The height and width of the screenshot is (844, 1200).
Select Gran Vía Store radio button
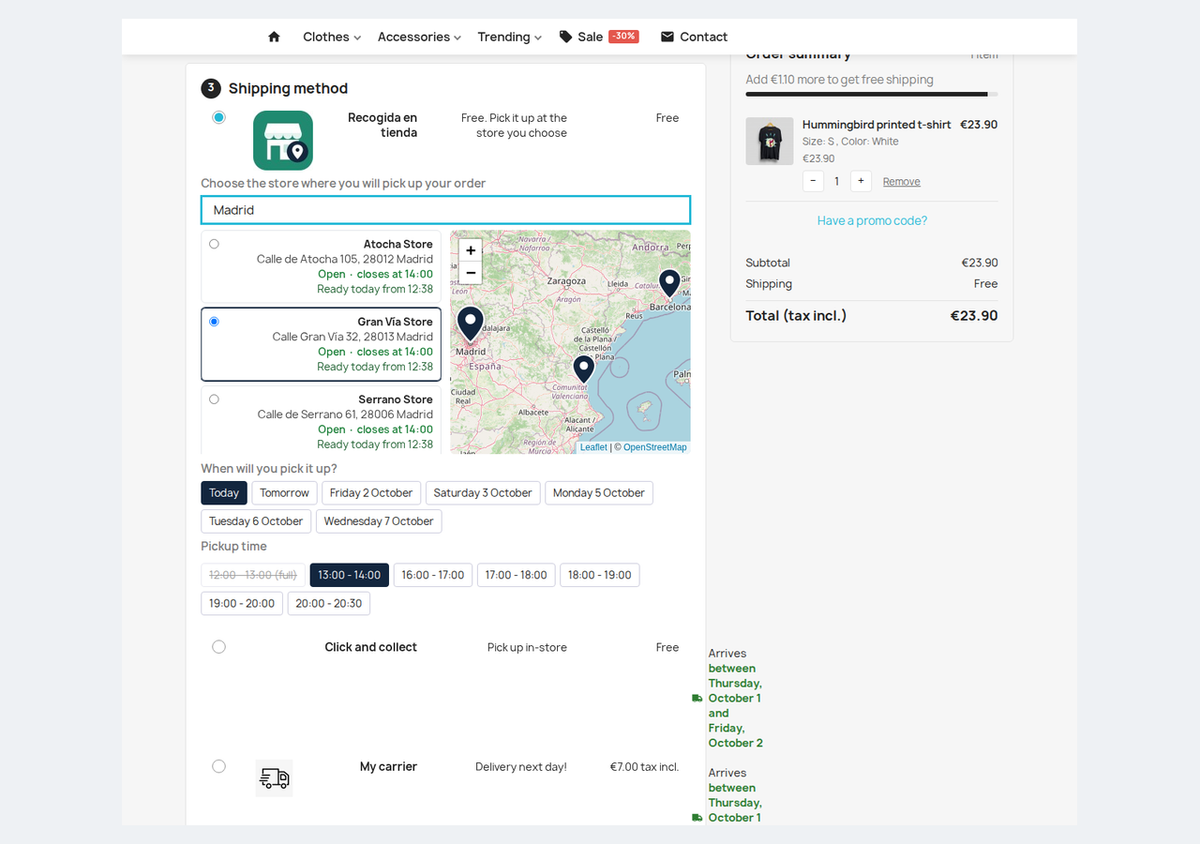pyautogui.click(x=214, y=322)
